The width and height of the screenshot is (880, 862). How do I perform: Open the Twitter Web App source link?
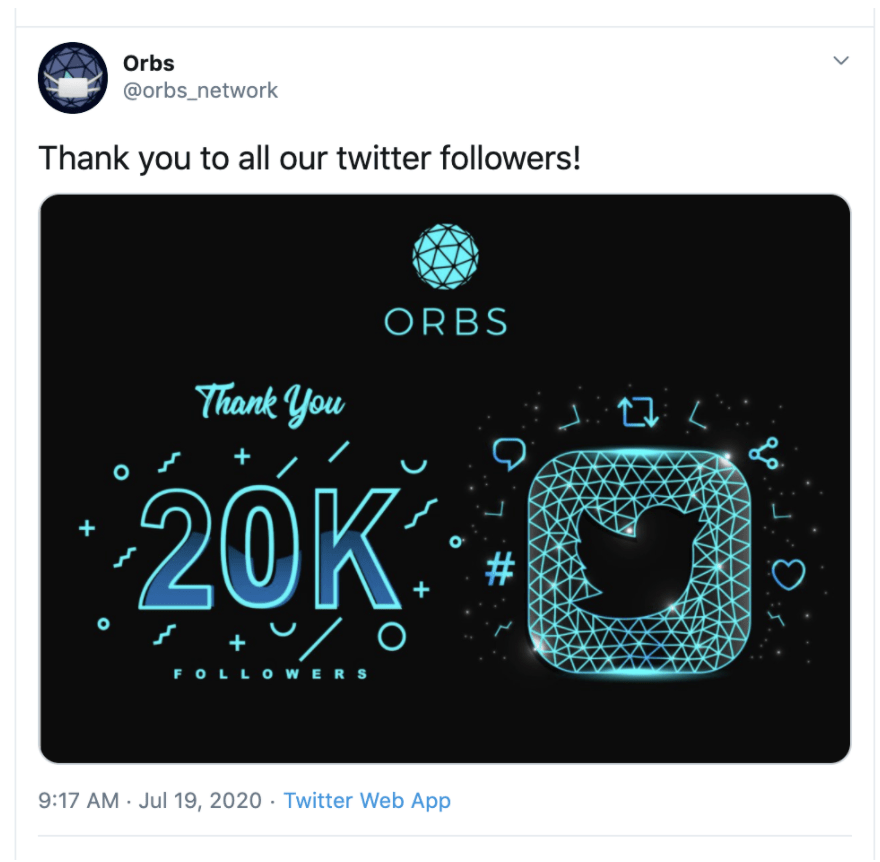coord(367,800)
